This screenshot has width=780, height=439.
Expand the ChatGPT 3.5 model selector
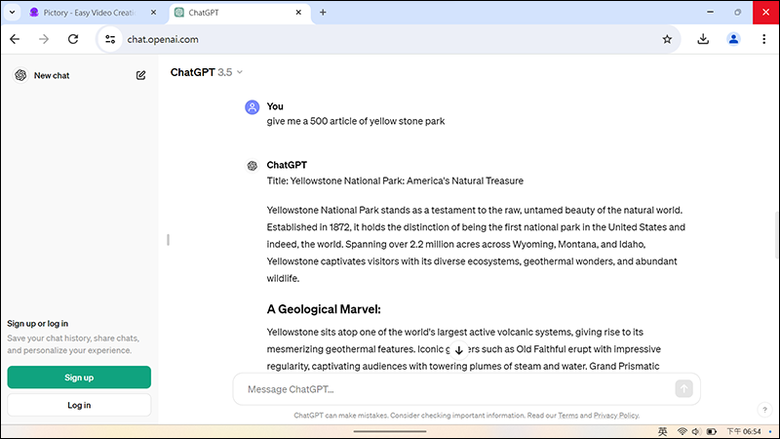point(206,73)
